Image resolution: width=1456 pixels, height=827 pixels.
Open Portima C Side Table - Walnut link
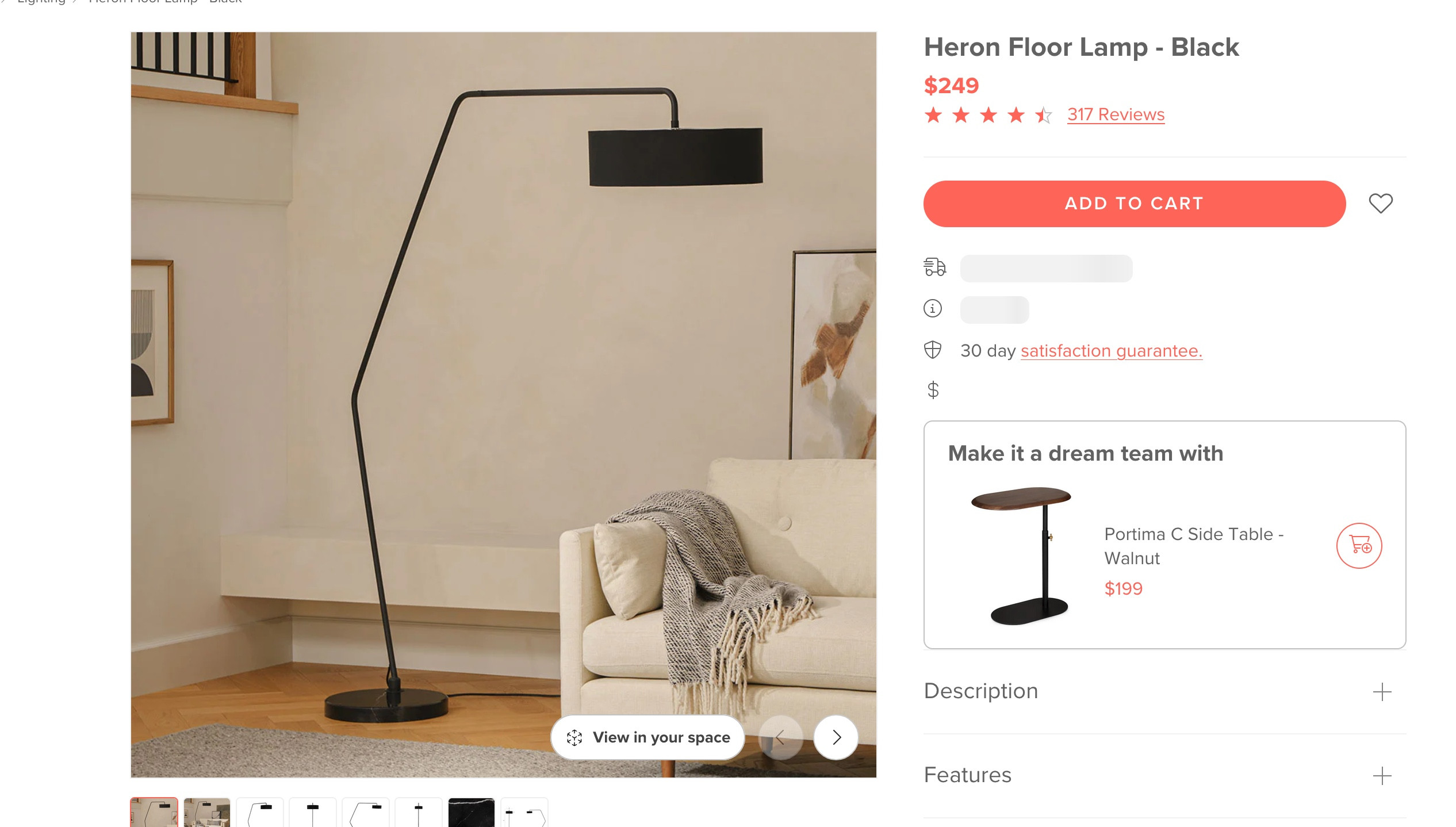1194,546
